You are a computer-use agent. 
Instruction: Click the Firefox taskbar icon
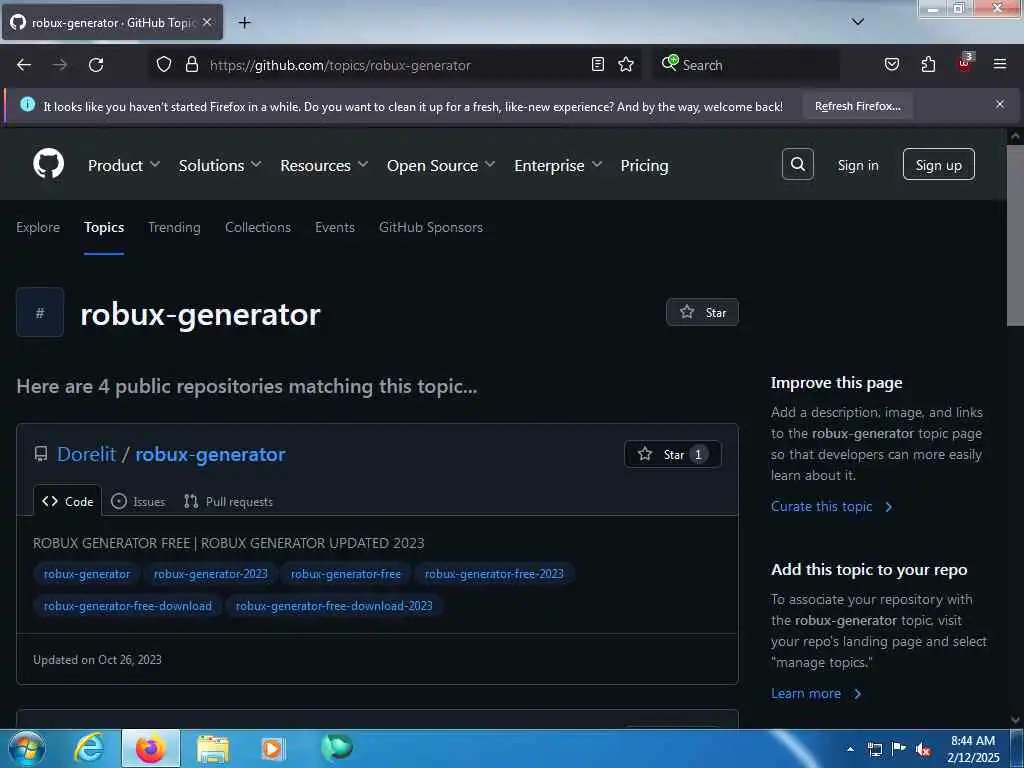[150, 748]
